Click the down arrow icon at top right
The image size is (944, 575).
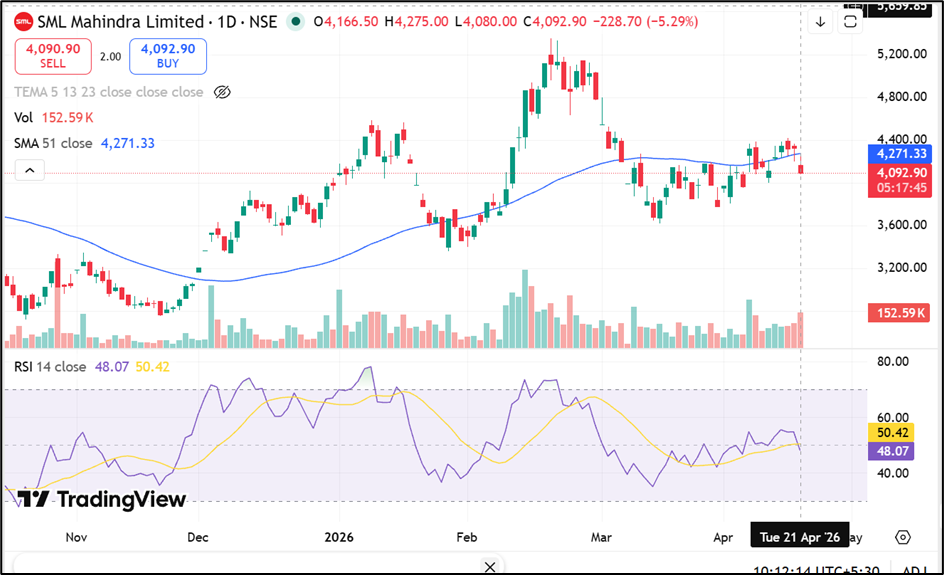coord(821,21)
